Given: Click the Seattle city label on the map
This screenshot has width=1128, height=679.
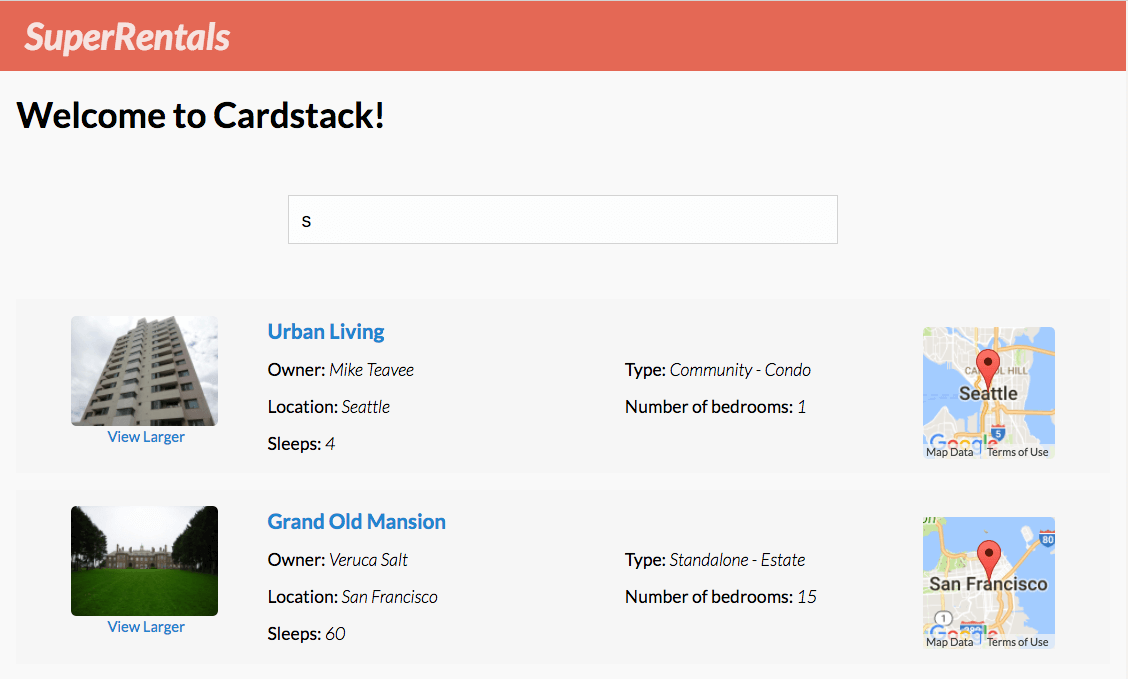Looking at the screenshot, I should pos(988,394).
